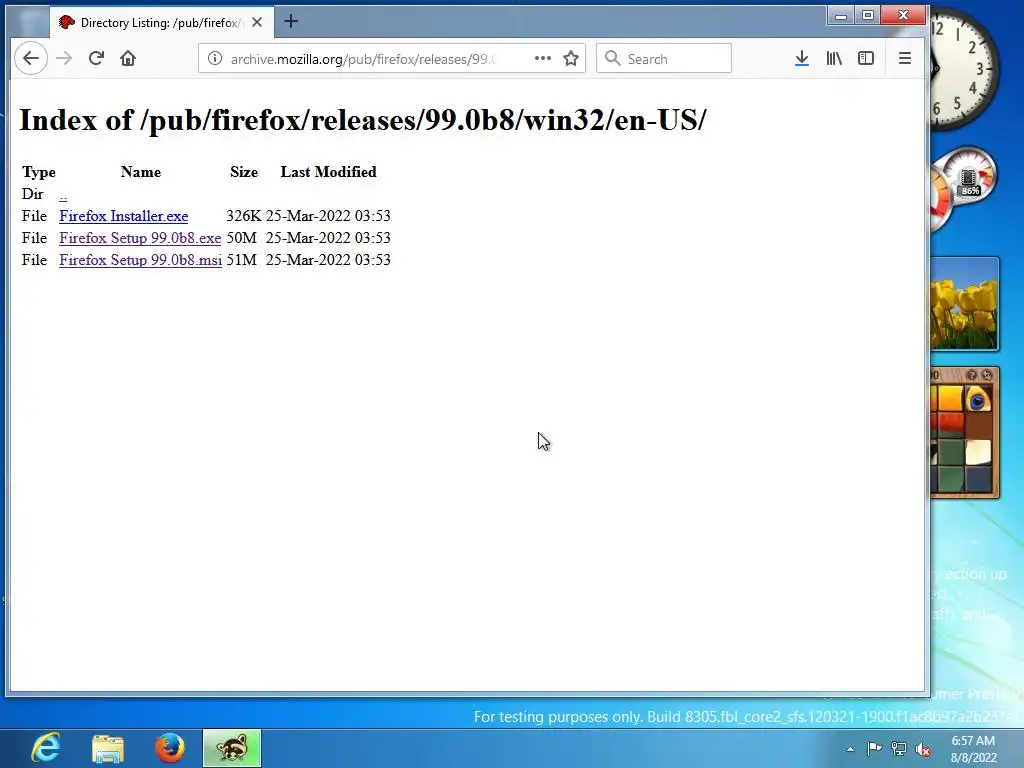Click the address bar URL
1024x768 pixels.
tap(362, 59)
